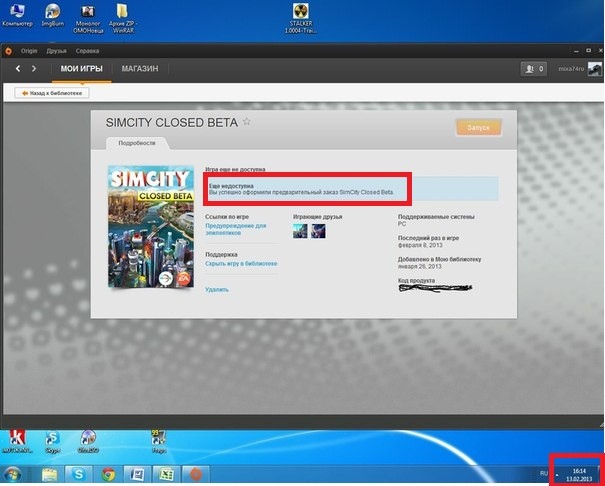The image size is (605, 486).
Task: Click the 'Поддержка' heading
Action: 221,255
